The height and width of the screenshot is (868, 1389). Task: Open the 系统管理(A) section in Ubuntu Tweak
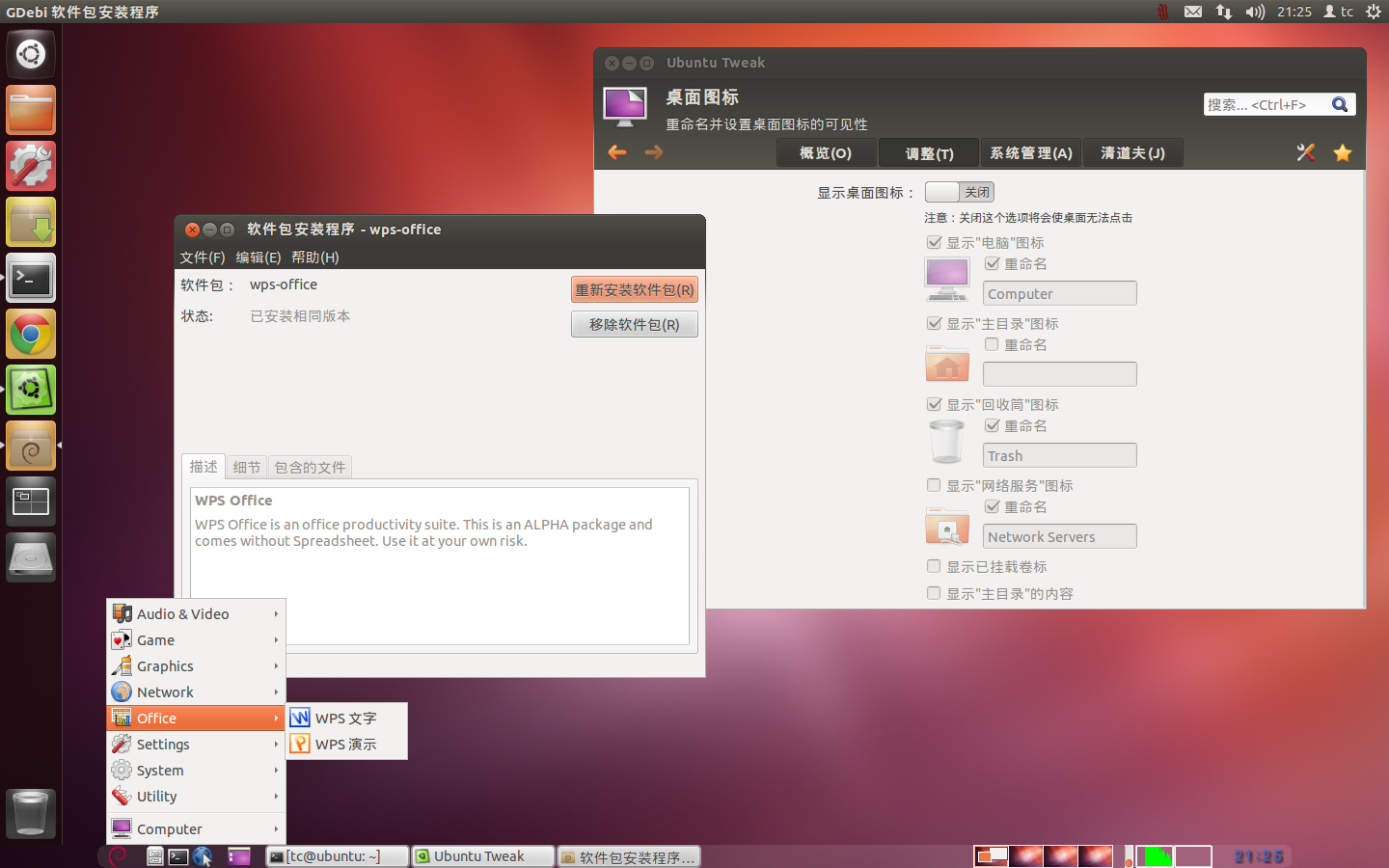1031,152
